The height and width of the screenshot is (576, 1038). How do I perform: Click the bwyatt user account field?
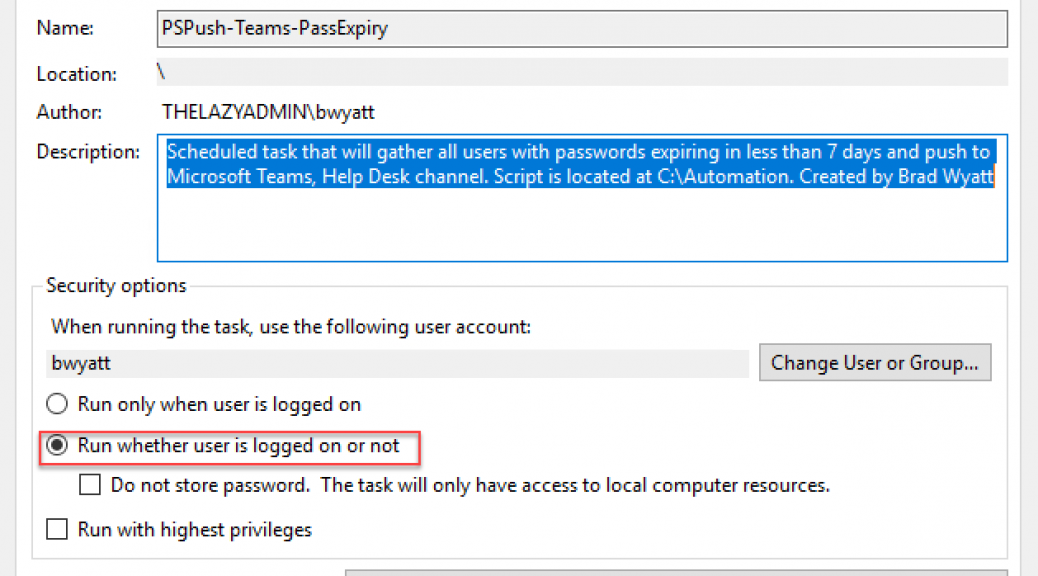(x=397, y=363)
